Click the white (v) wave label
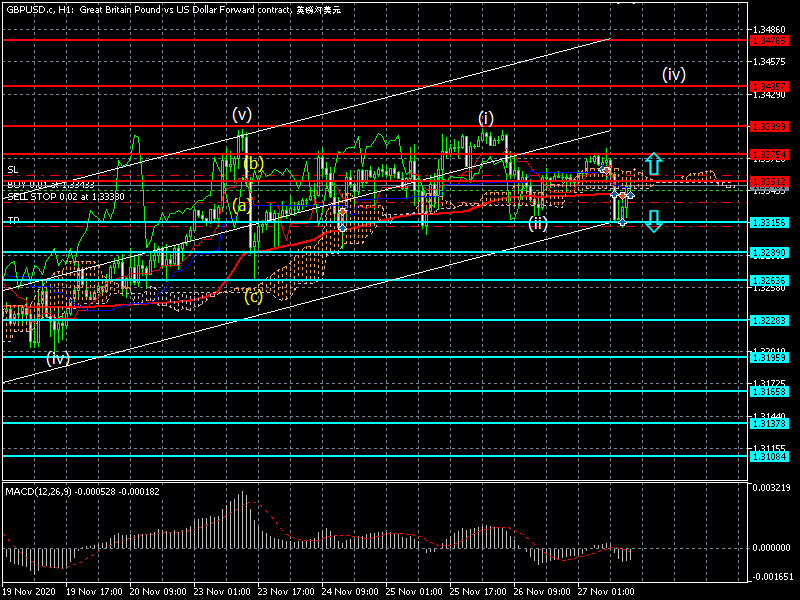Image resolution: width=800 pixels, height=600 pixels. click(241, 113)
